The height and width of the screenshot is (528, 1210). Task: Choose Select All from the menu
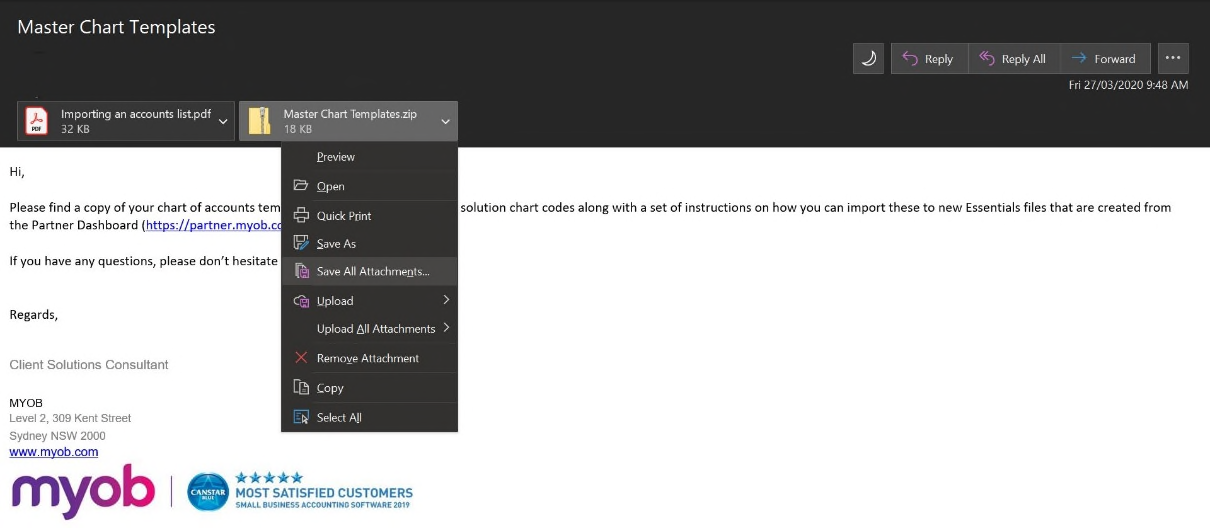[x=338, y=418]
